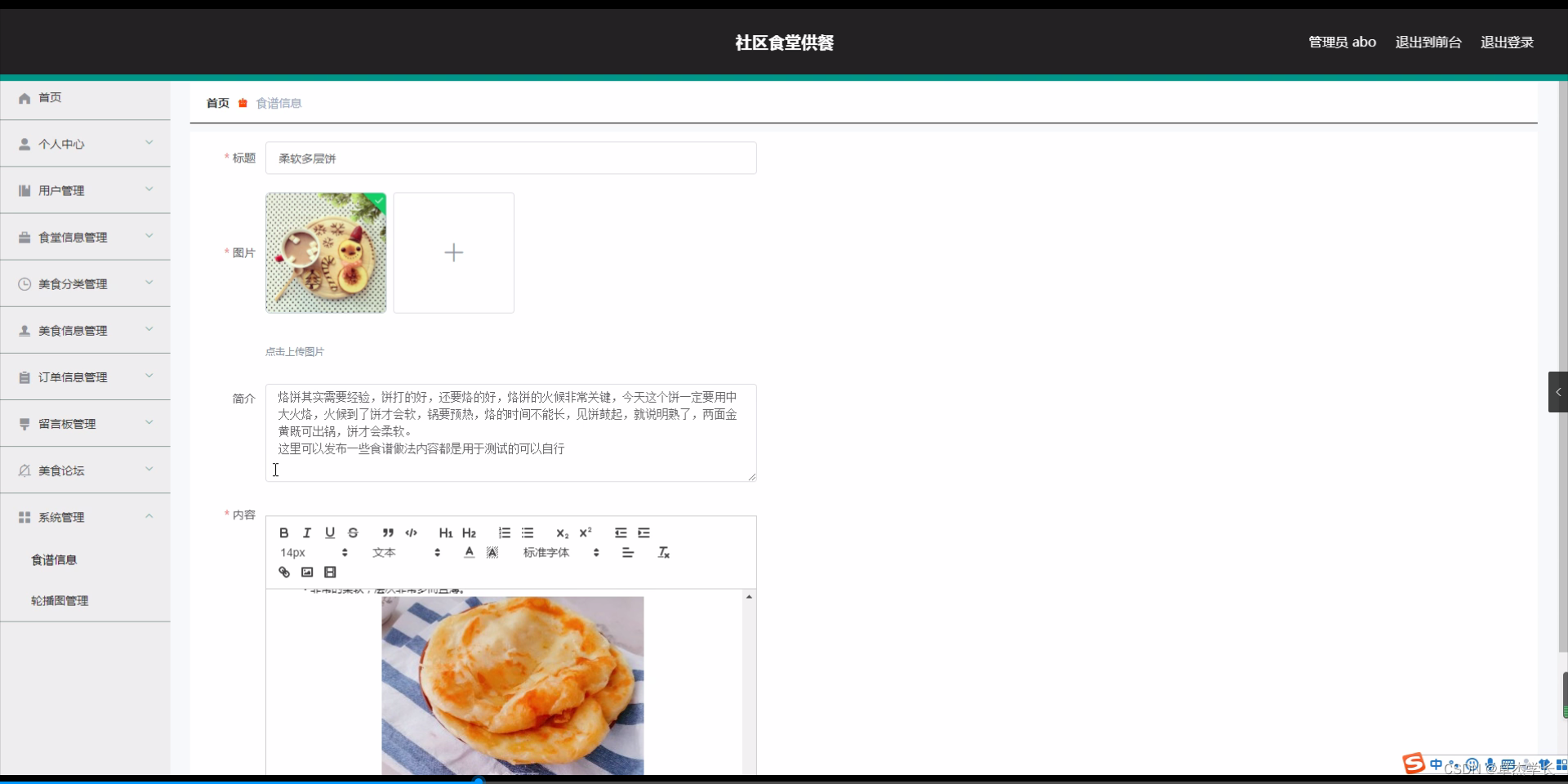
Task: Open the text color picker
Action: [469, 552]
